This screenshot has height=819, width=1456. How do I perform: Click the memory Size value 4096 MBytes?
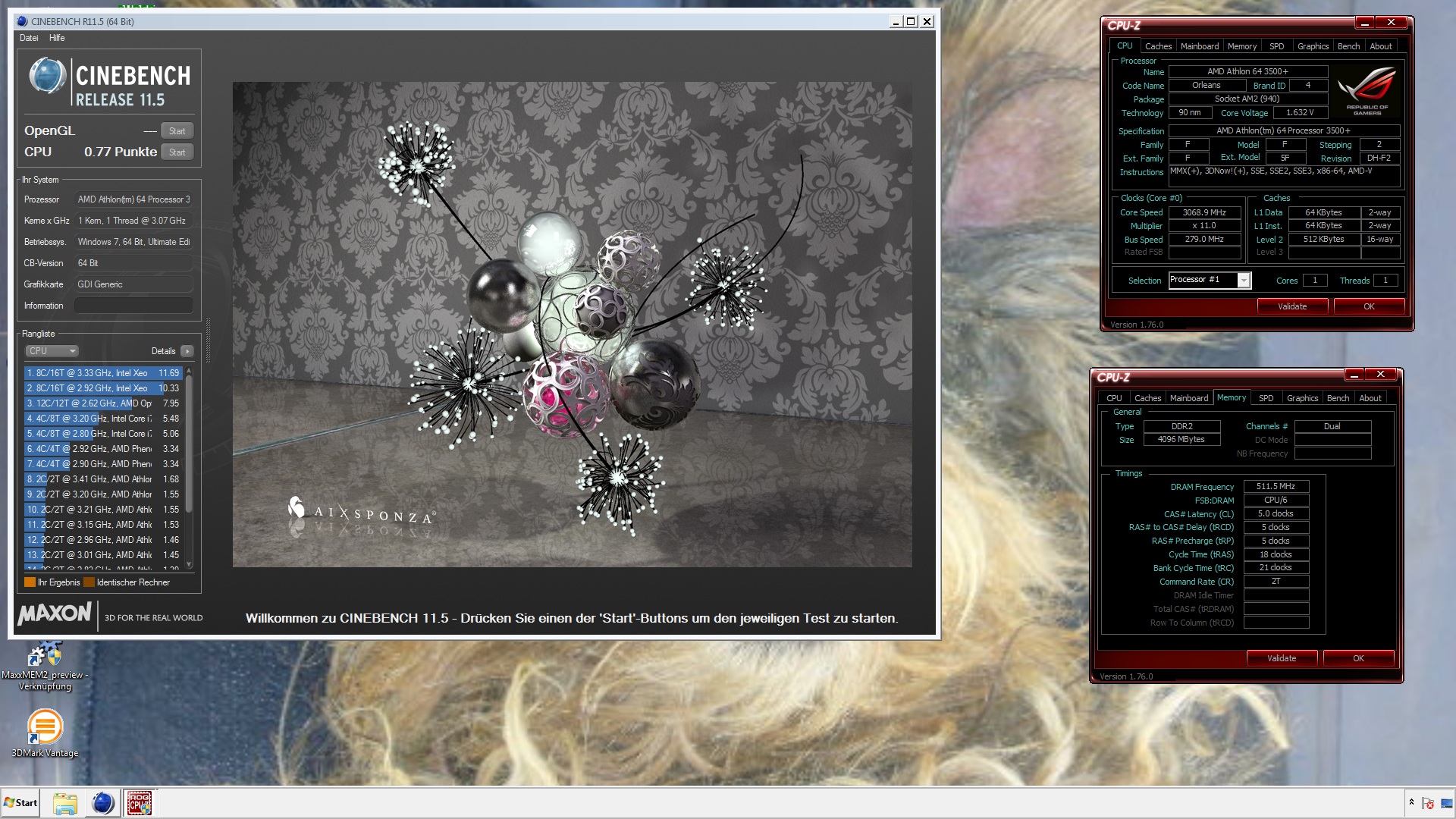pos(1181,440)
